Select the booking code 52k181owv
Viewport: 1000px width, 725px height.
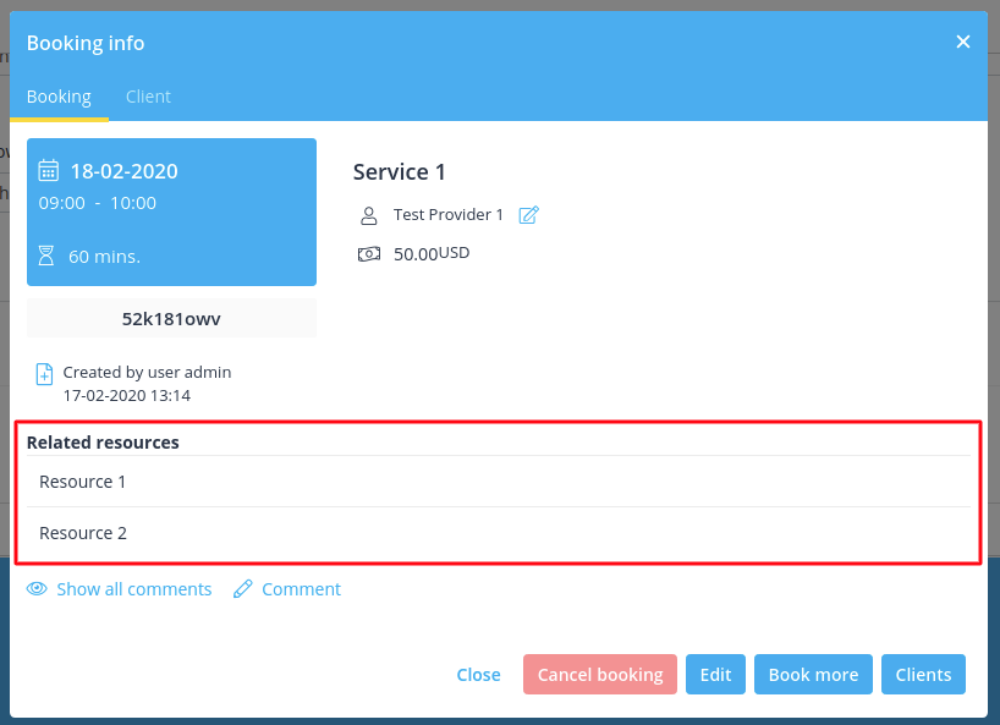171,319
